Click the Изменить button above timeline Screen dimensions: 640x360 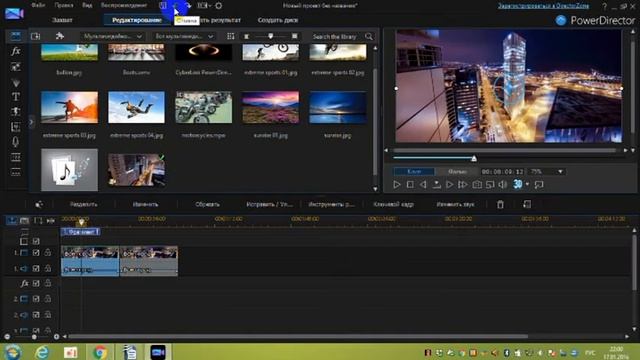(145, 204)
